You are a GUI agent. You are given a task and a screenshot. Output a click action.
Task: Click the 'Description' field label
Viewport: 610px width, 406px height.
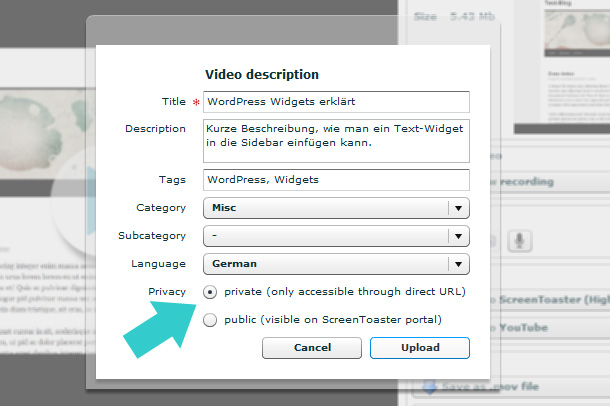(x=155, y=129)
